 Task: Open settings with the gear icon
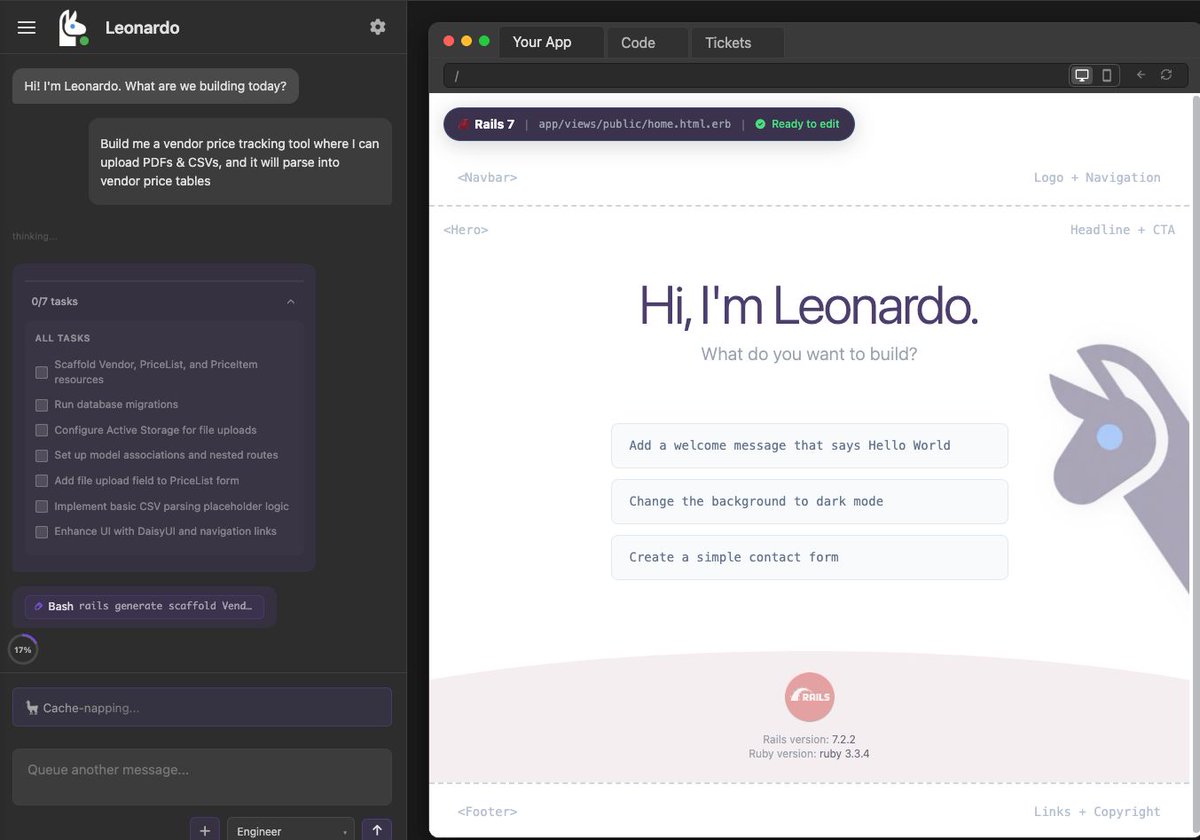[377, 27]
